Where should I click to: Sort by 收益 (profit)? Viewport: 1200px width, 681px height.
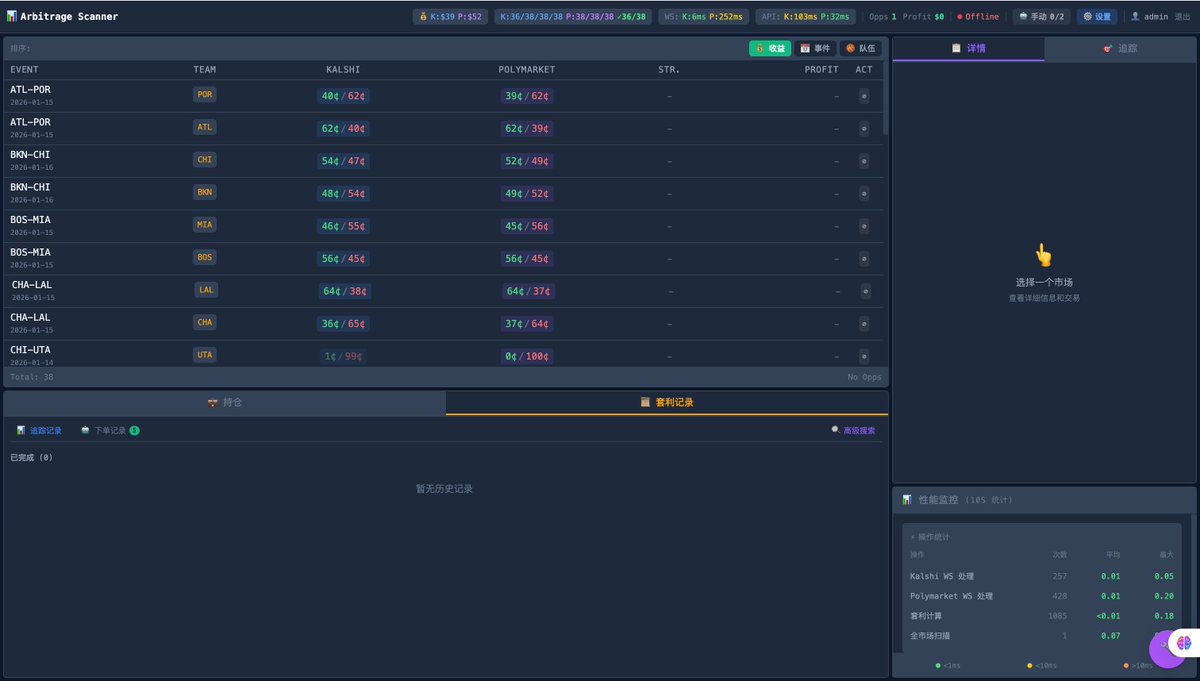pos(770,48)
